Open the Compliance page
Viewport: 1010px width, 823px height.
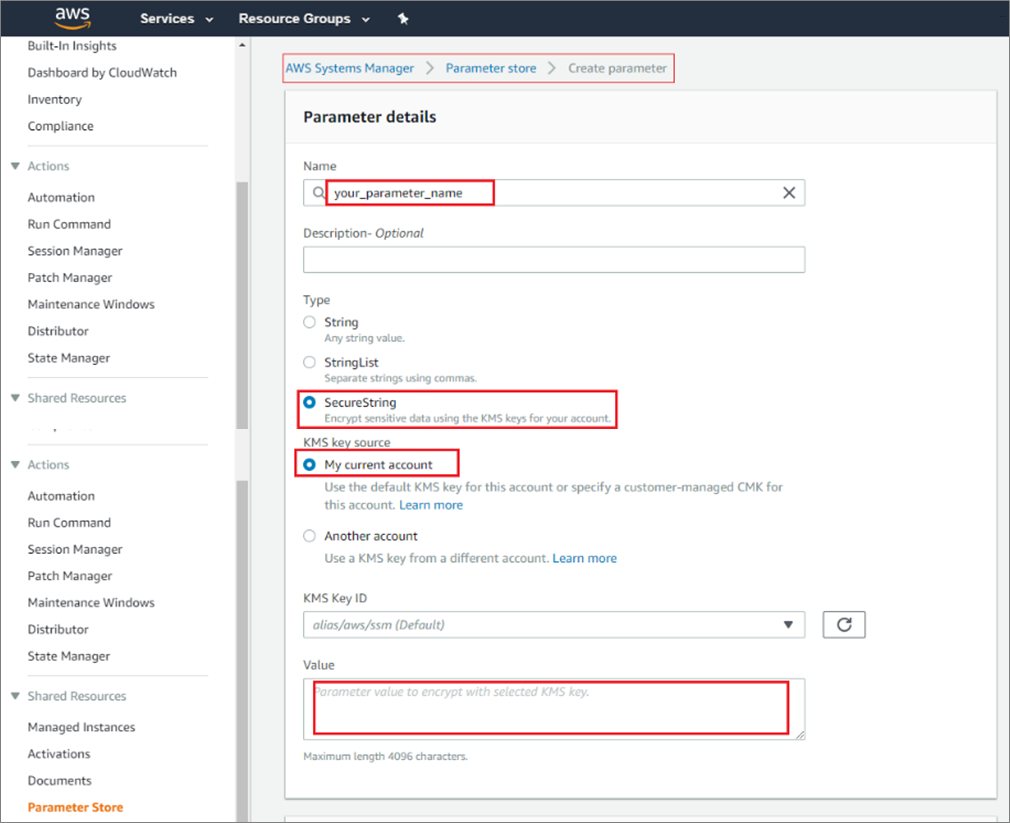pos(61,126)
